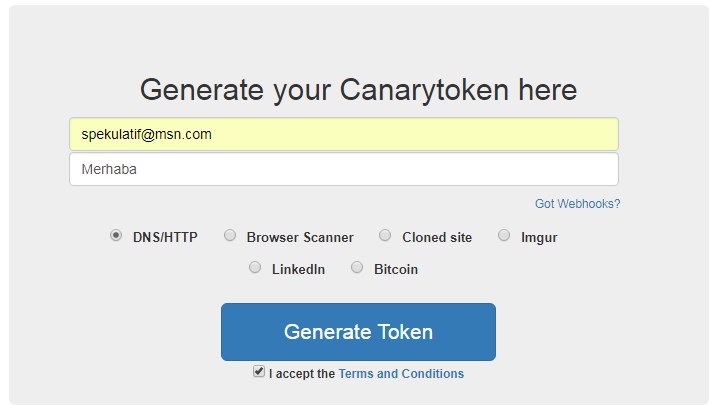Click the Imgur label text
Screen dimensions: 715x411
tap(539, 238)
